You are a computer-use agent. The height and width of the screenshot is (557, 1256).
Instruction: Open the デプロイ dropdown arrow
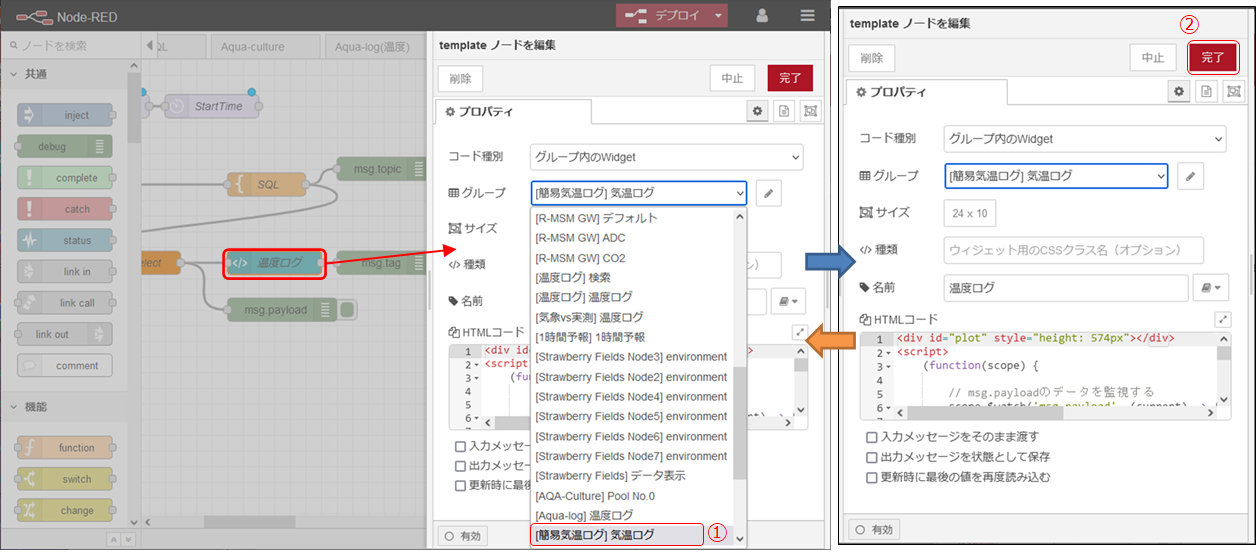[x=718, y=16]
